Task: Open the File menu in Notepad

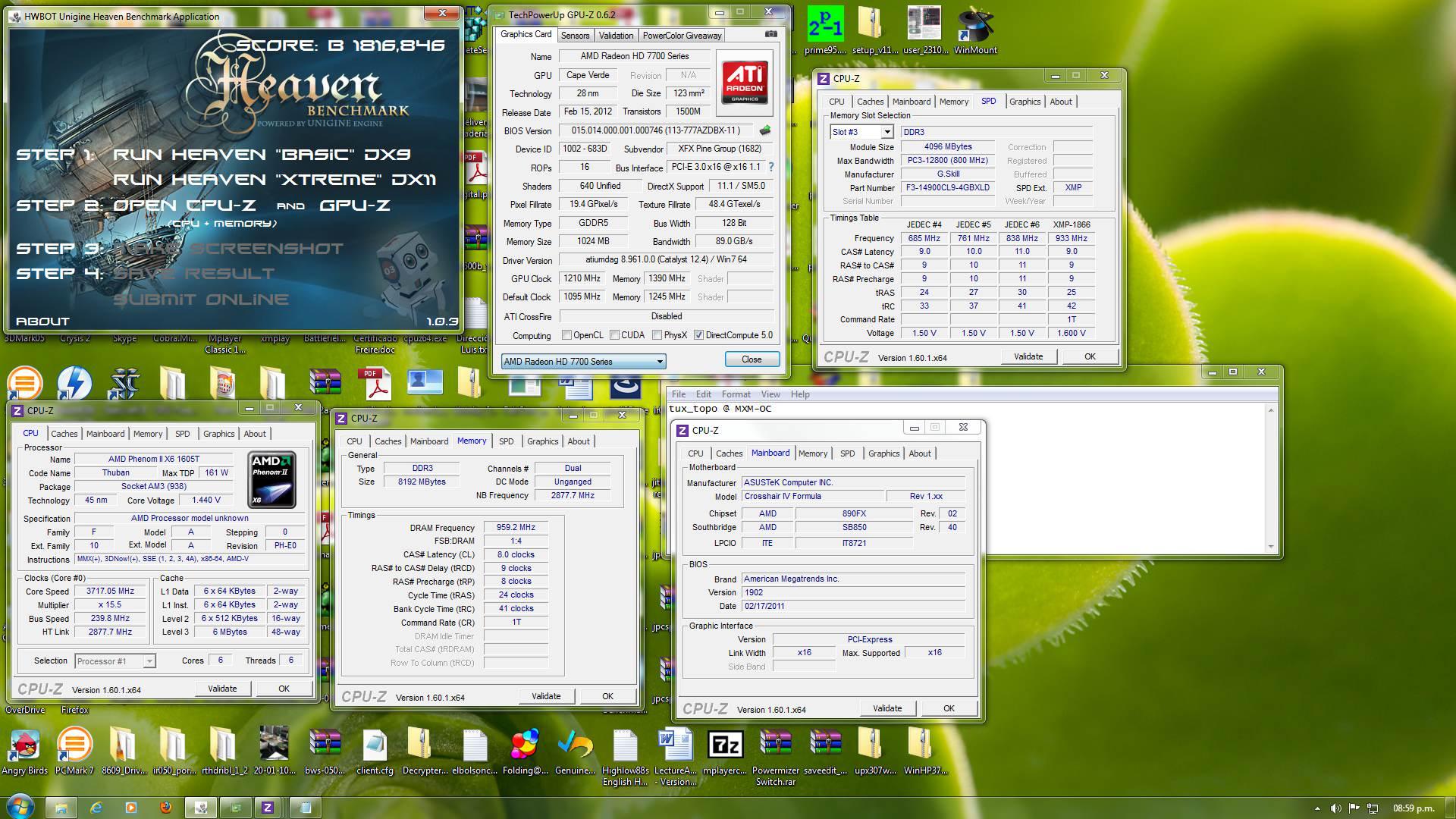Action: (678, 394)
